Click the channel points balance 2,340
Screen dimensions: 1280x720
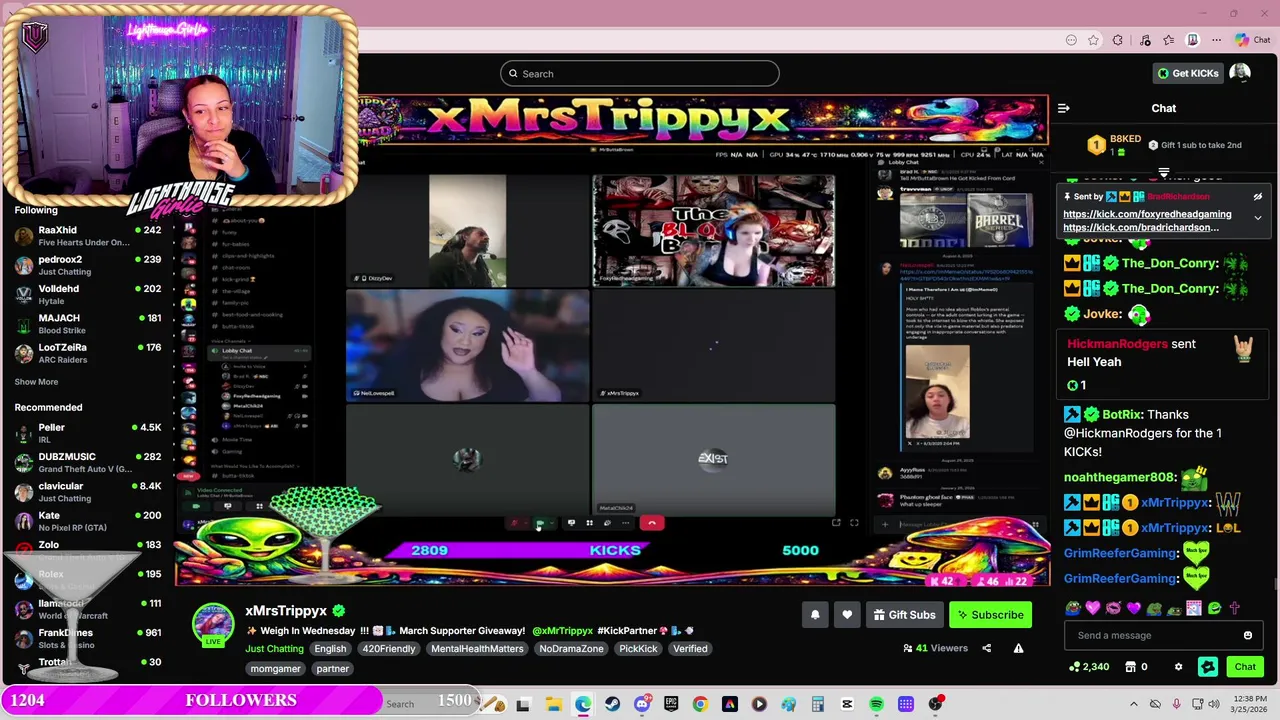1089,667
